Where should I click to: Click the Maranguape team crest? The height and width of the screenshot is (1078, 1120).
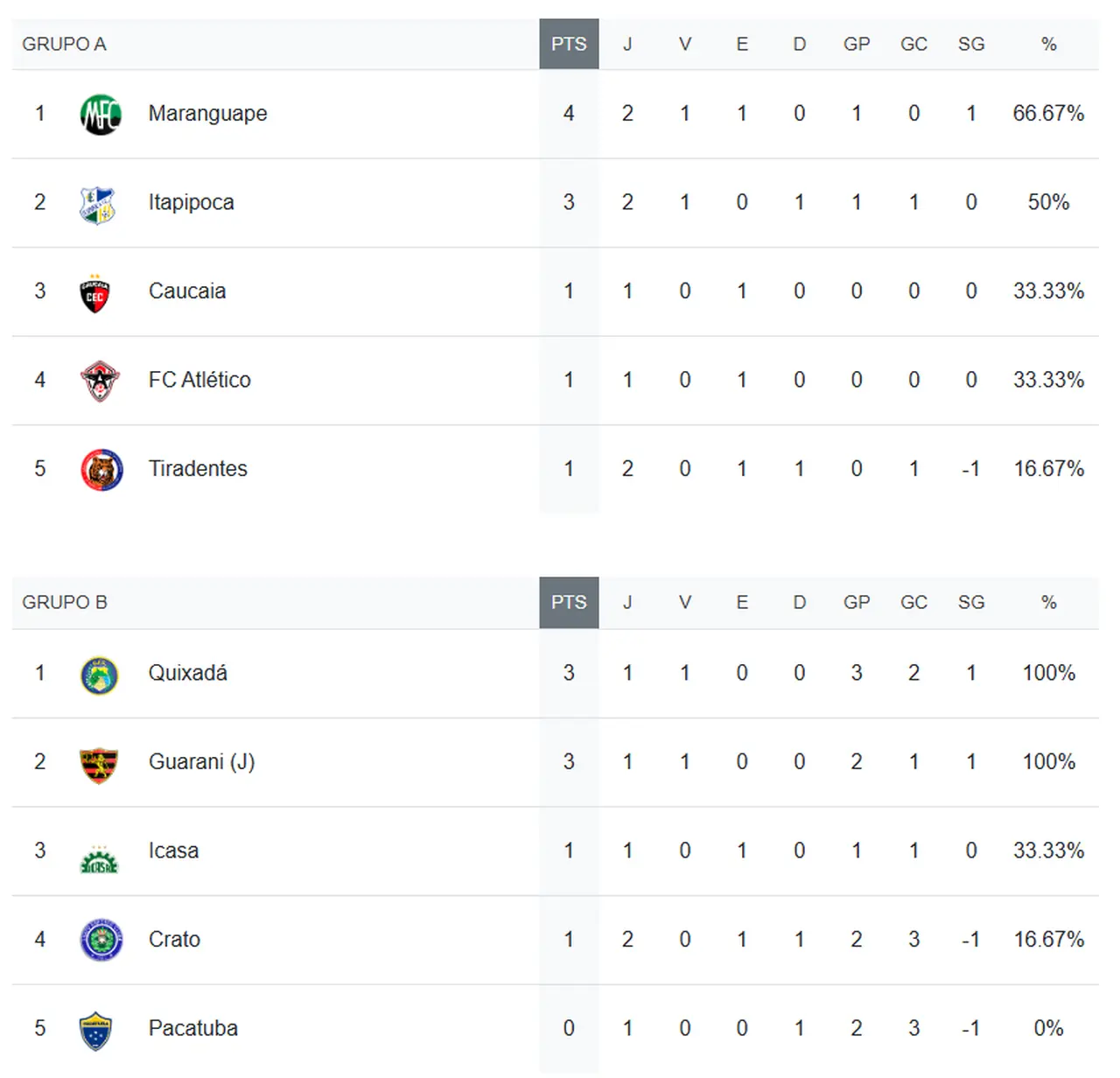(x=101, y=115)
